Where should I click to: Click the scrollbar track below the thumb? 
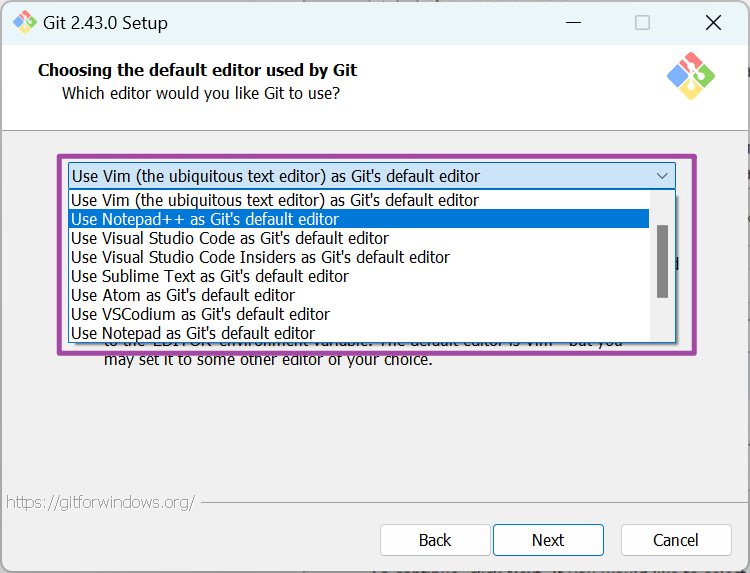click(662, 318)
